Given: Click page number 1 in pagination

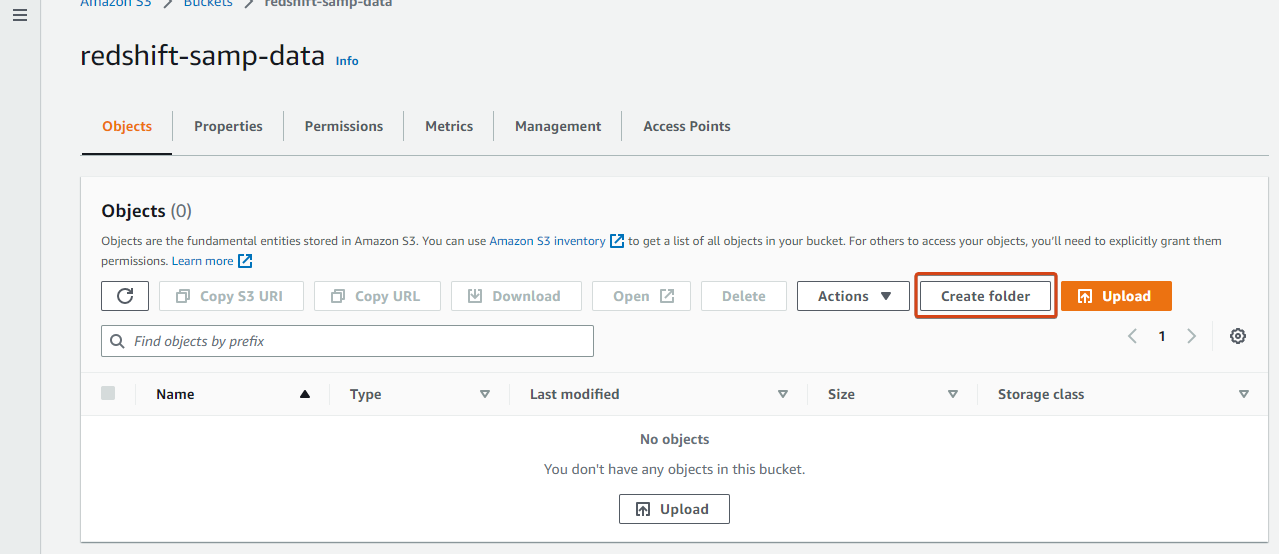Looking at the screenshot, I should click(1162, 336).
